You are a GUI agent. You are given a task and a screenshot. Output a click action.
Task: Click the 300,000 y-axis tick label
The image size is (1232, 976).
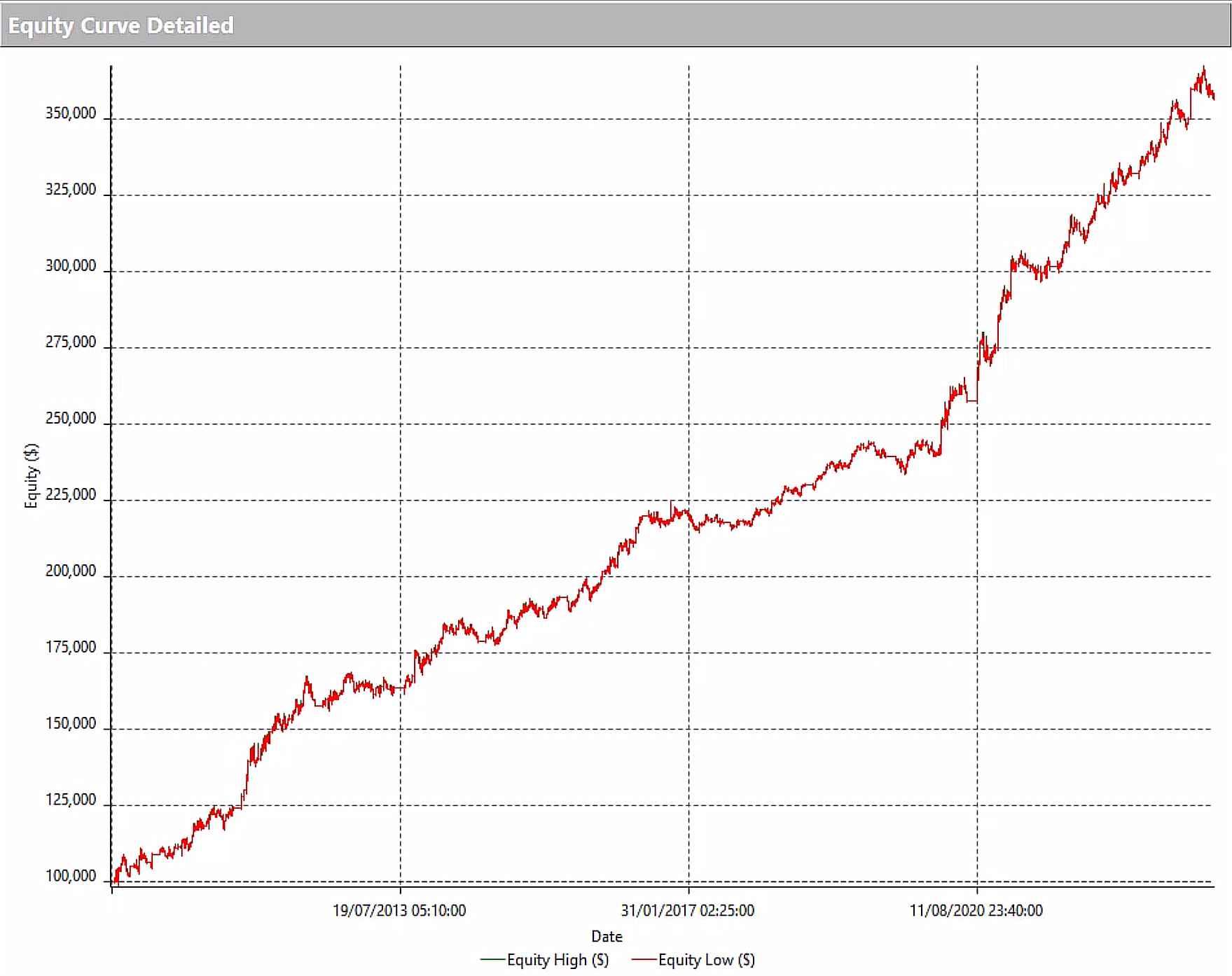[71, 266]
